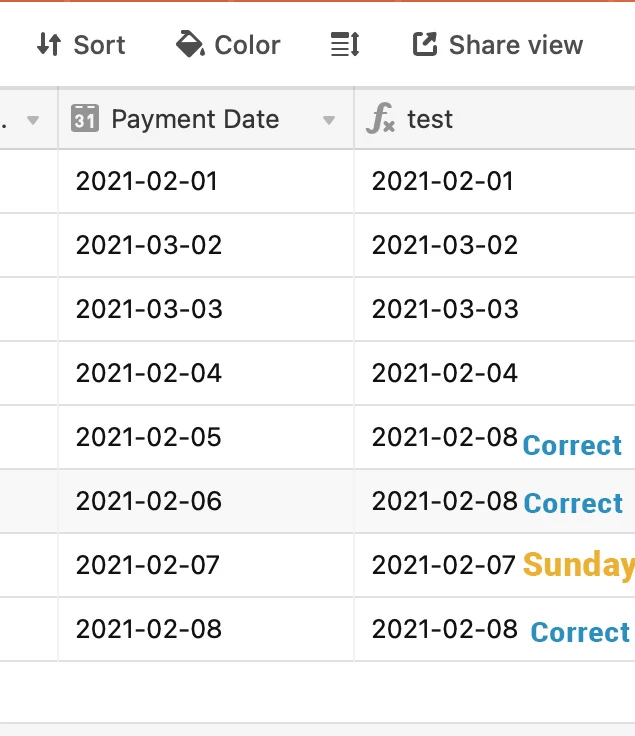This screenshot has width=635, height=736.
Task: Open Share view options
Action: click(497, 45)
